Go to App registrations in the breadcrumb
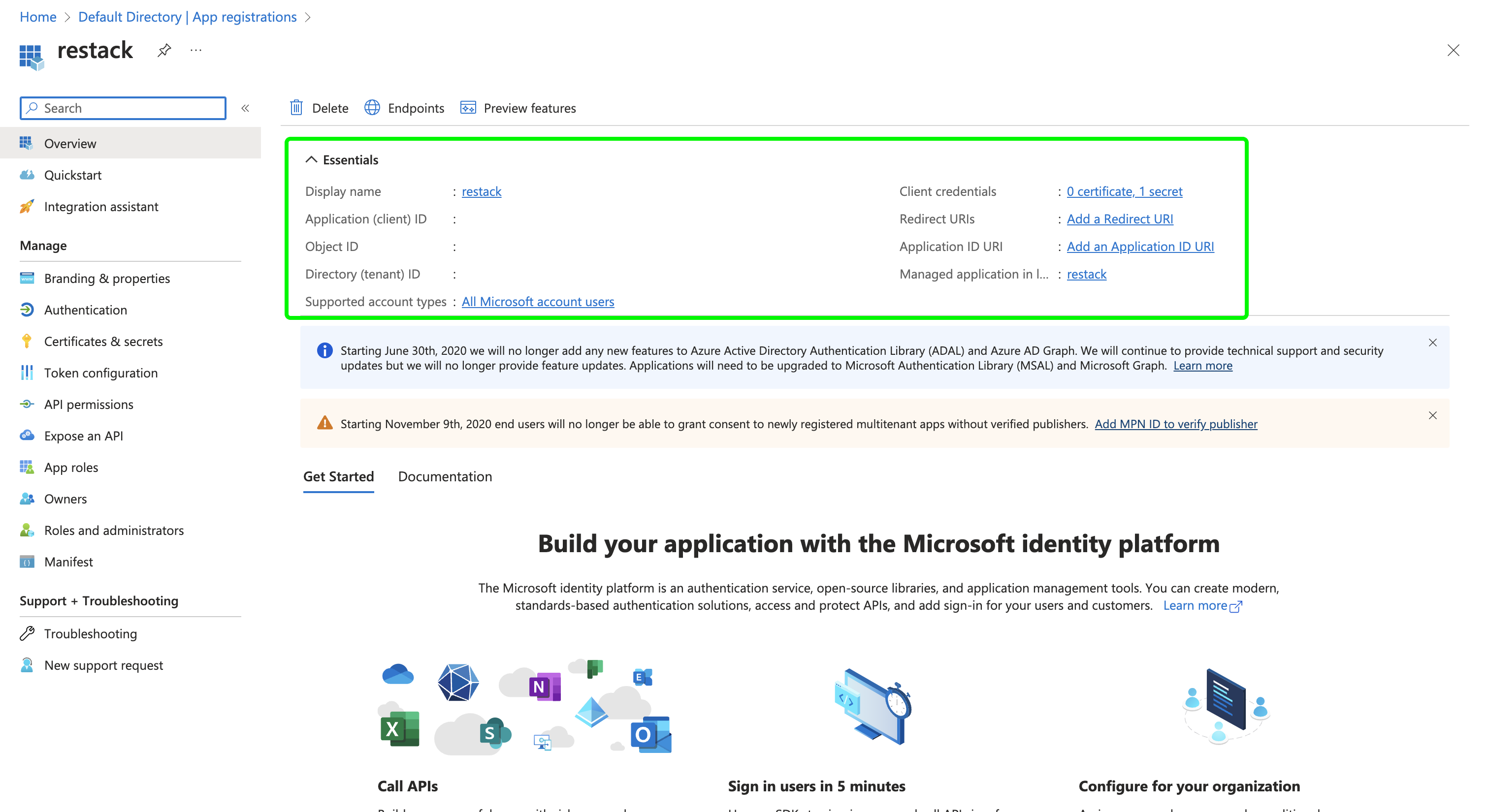The height and width of the screenshot is (812, 1489). tap(187, 17)
